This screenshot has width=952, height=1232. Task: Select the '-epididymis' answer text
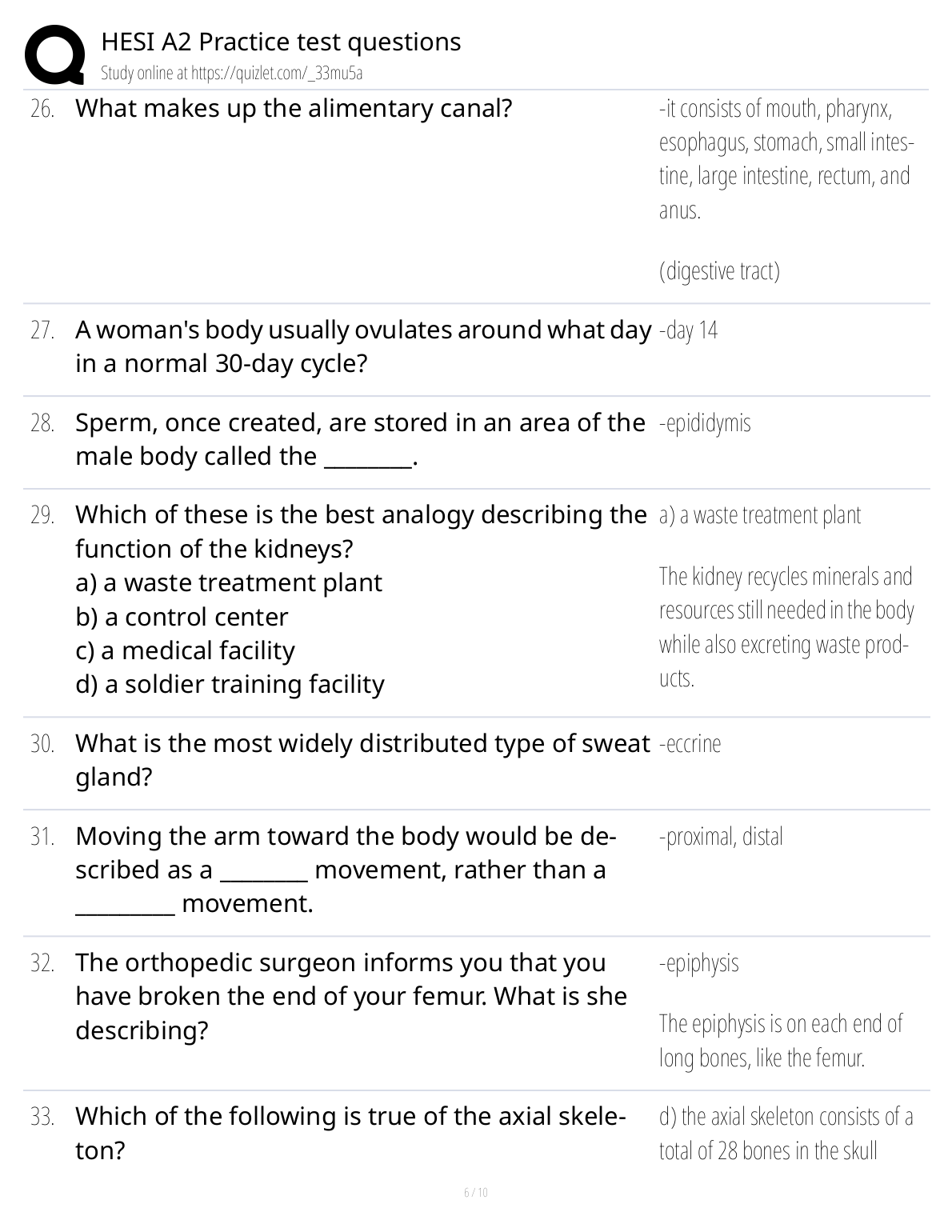705,422
